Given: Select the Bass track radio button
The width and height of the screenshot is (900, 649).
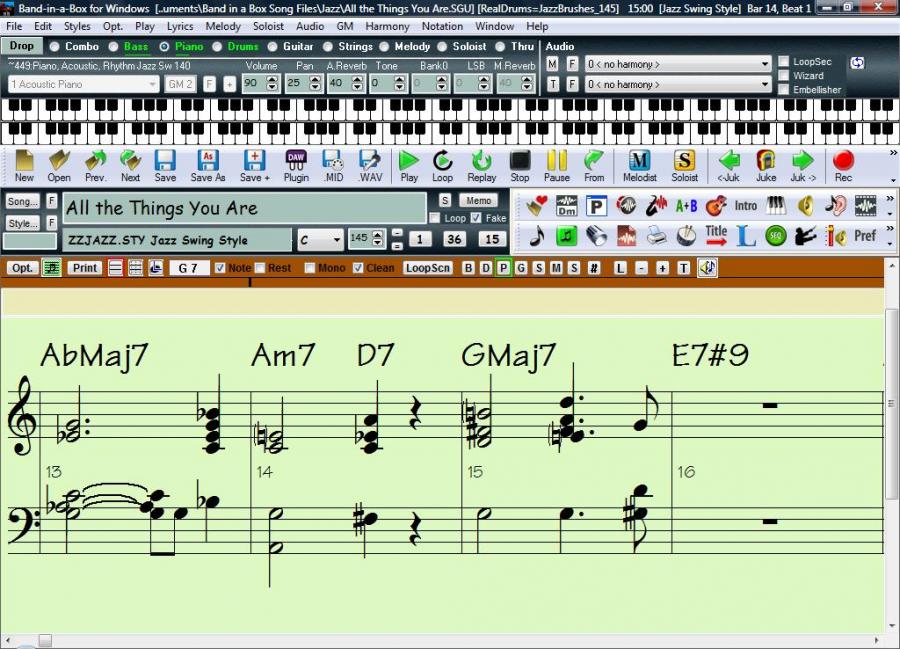Looking at the screenshot, I should 114,46.
